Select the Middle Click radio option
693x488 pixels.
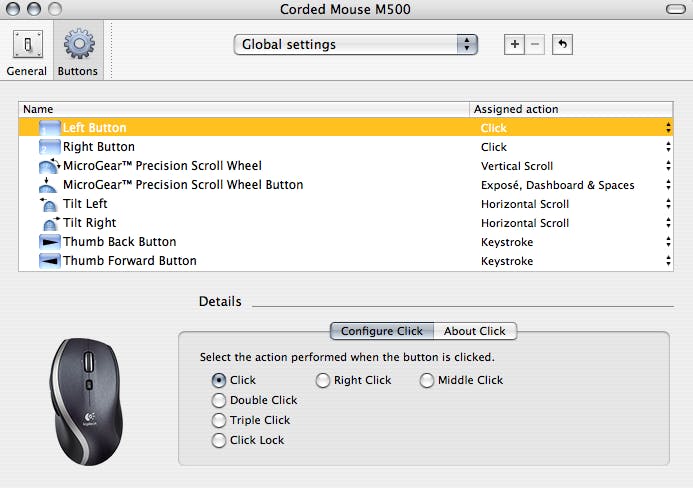427,380
